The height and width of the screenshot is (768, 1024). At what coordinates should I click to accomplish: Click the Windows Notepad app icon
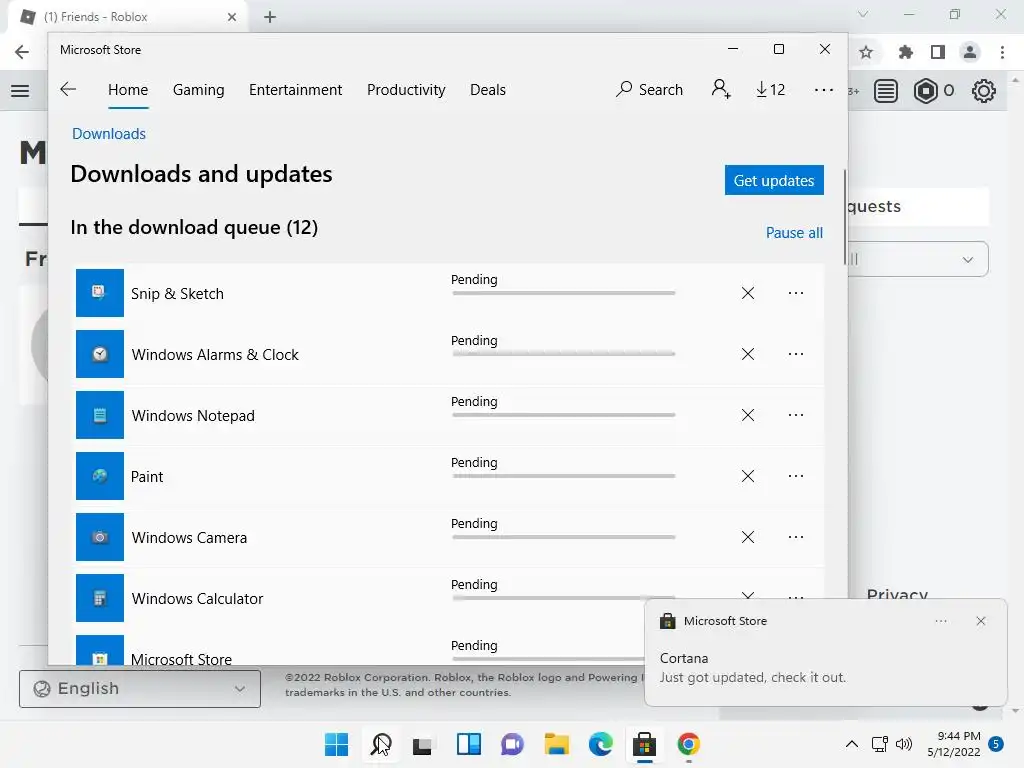(x=100, y=415)
